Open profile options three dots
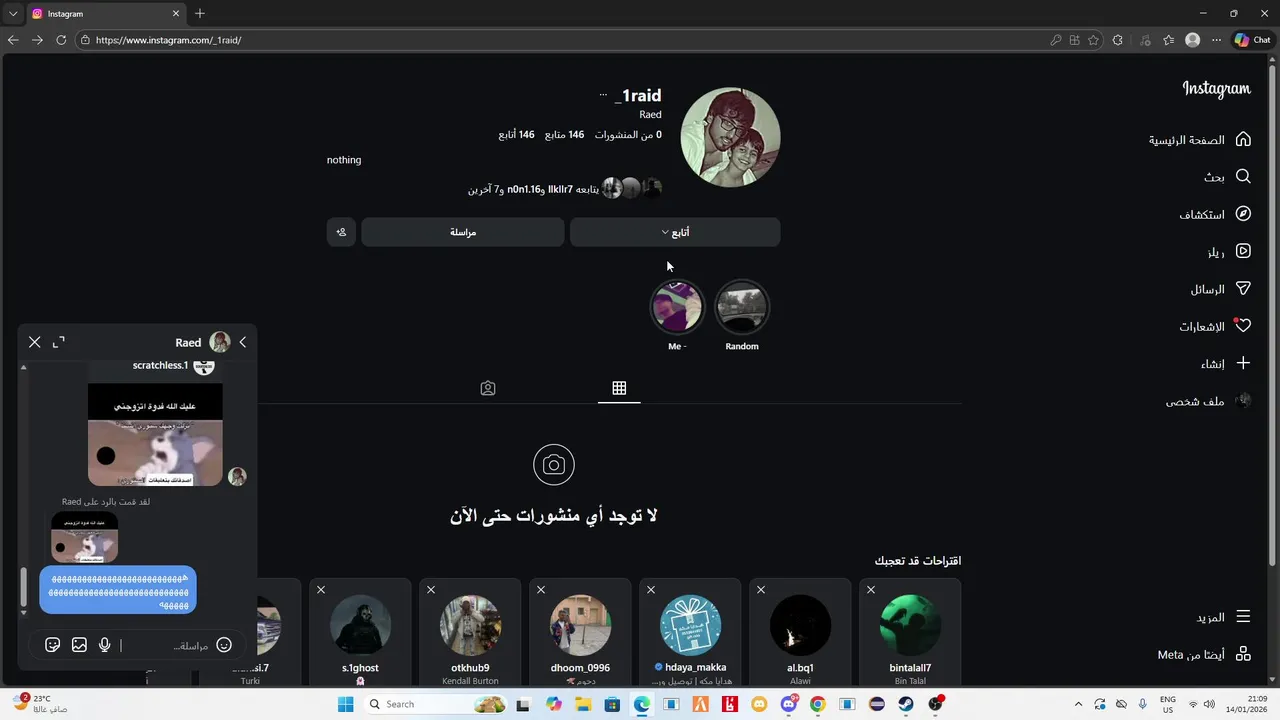The image size is (1280, 720). tap(603, 95)
